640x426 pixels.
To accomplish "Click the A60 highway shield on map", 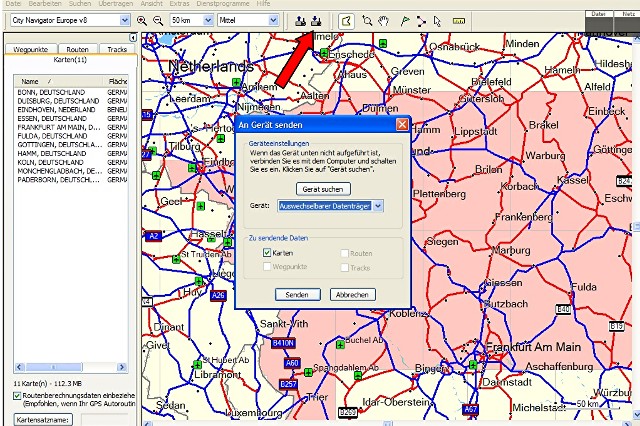I will 292,363.
